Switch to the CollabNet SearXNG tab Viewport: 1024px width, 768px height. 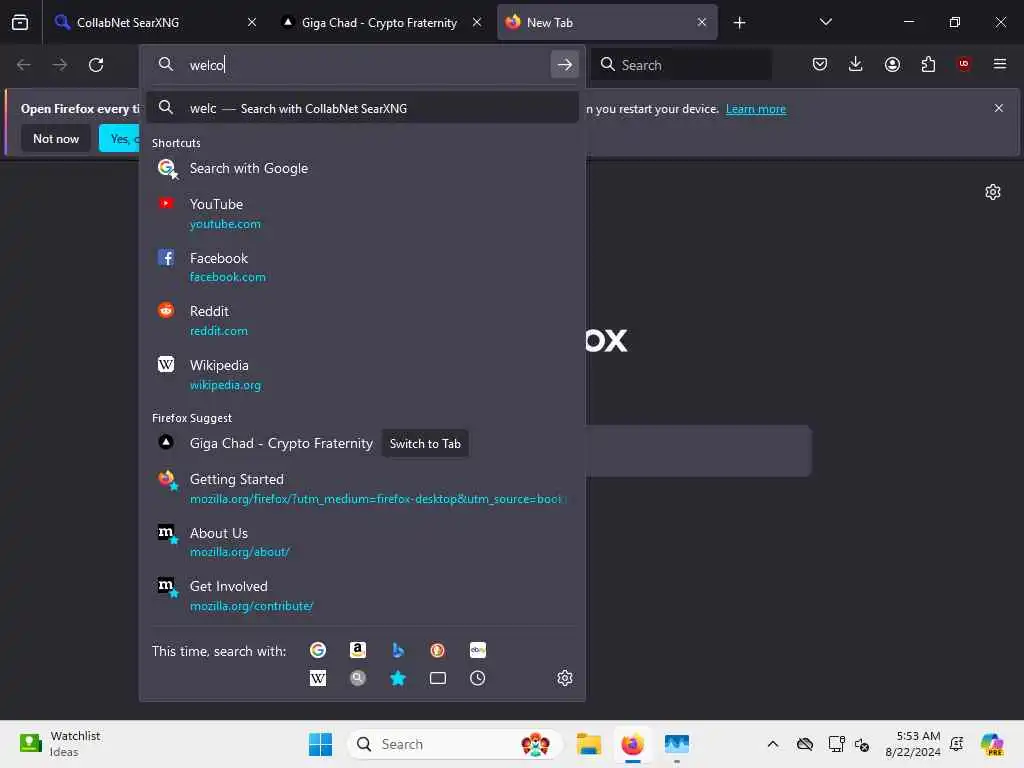(x=155, y=22)
